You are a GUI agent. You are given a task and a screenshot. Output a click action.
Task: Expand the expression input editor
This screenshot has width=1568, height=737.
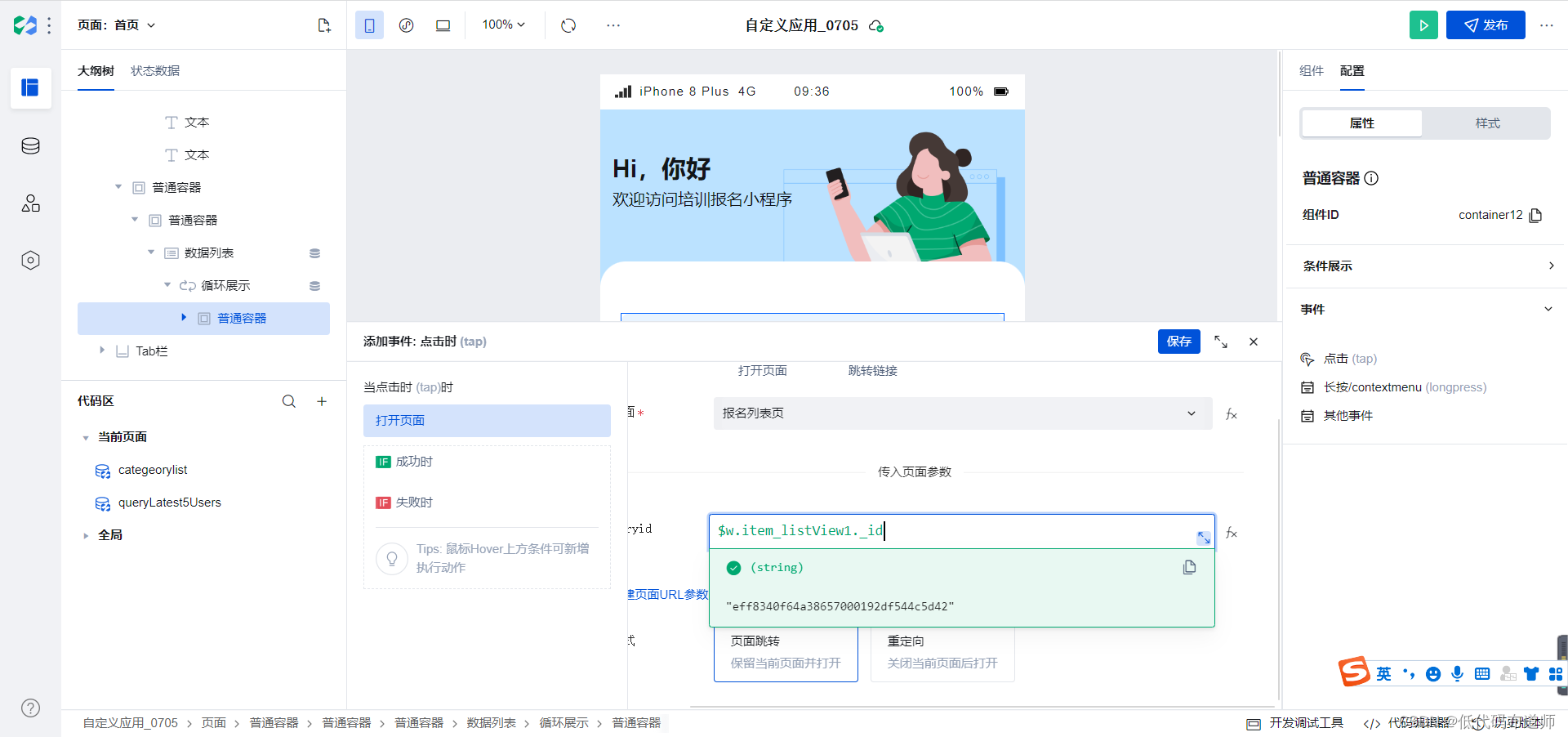pos(1204,538)
